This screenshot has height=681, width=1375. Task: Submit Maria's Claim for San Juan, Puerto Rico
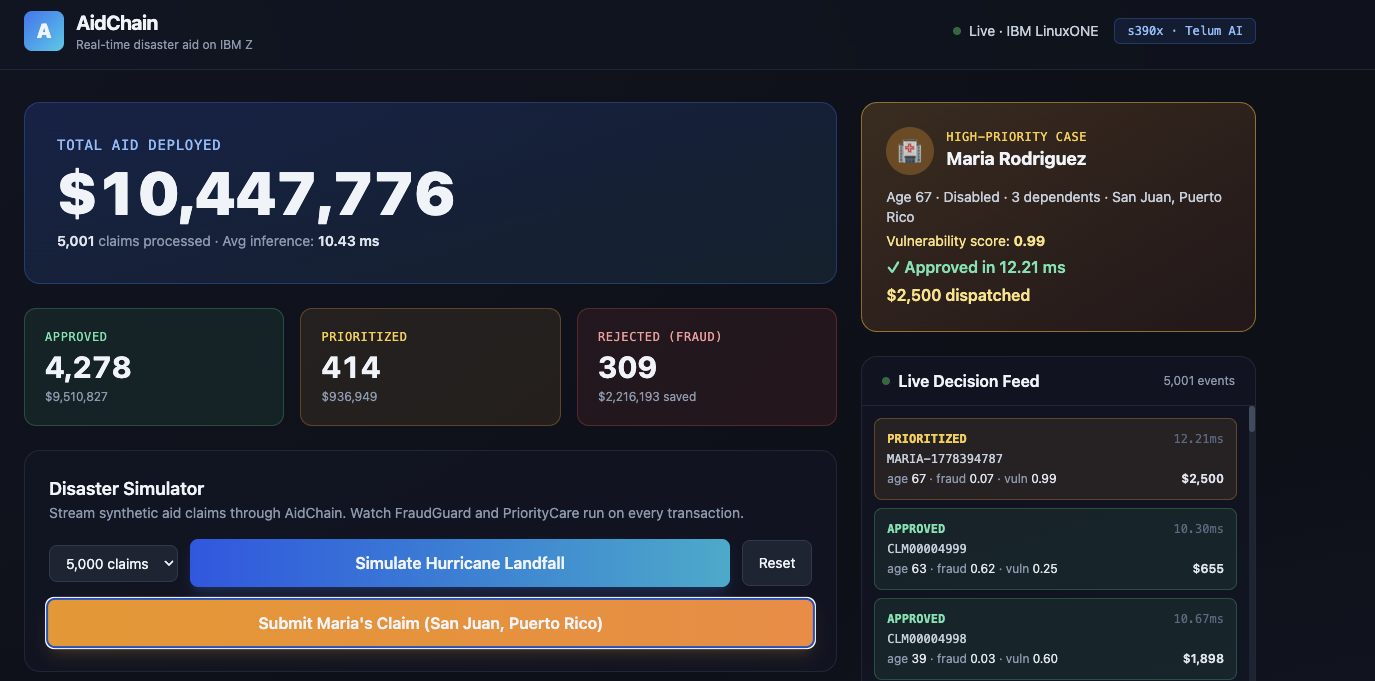(431, 623)
